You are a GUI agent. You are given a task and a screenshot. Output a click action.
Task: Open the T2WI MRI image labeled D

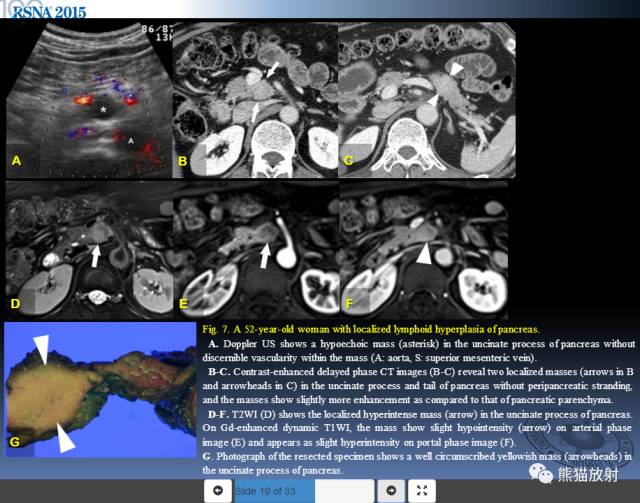(89, 250)
